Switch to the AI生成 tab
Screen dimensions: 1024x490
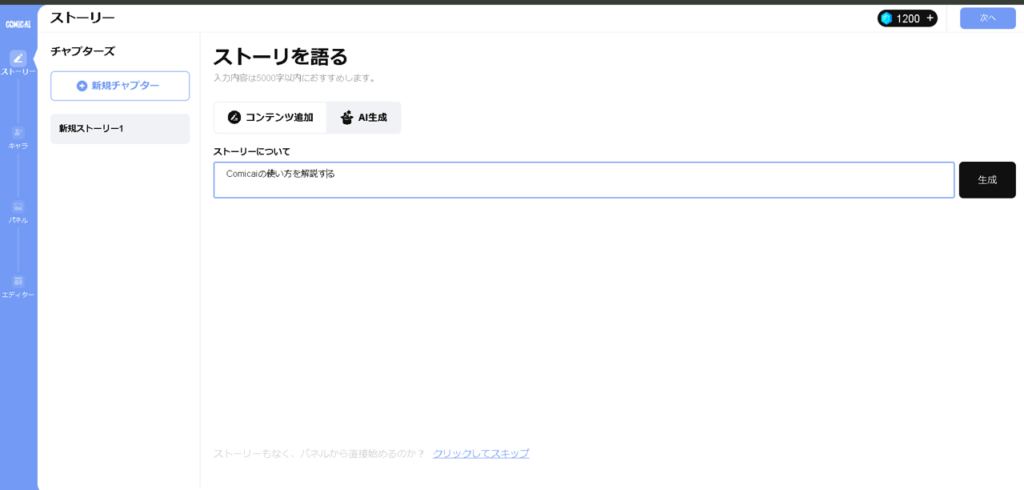tap(364, 117)
